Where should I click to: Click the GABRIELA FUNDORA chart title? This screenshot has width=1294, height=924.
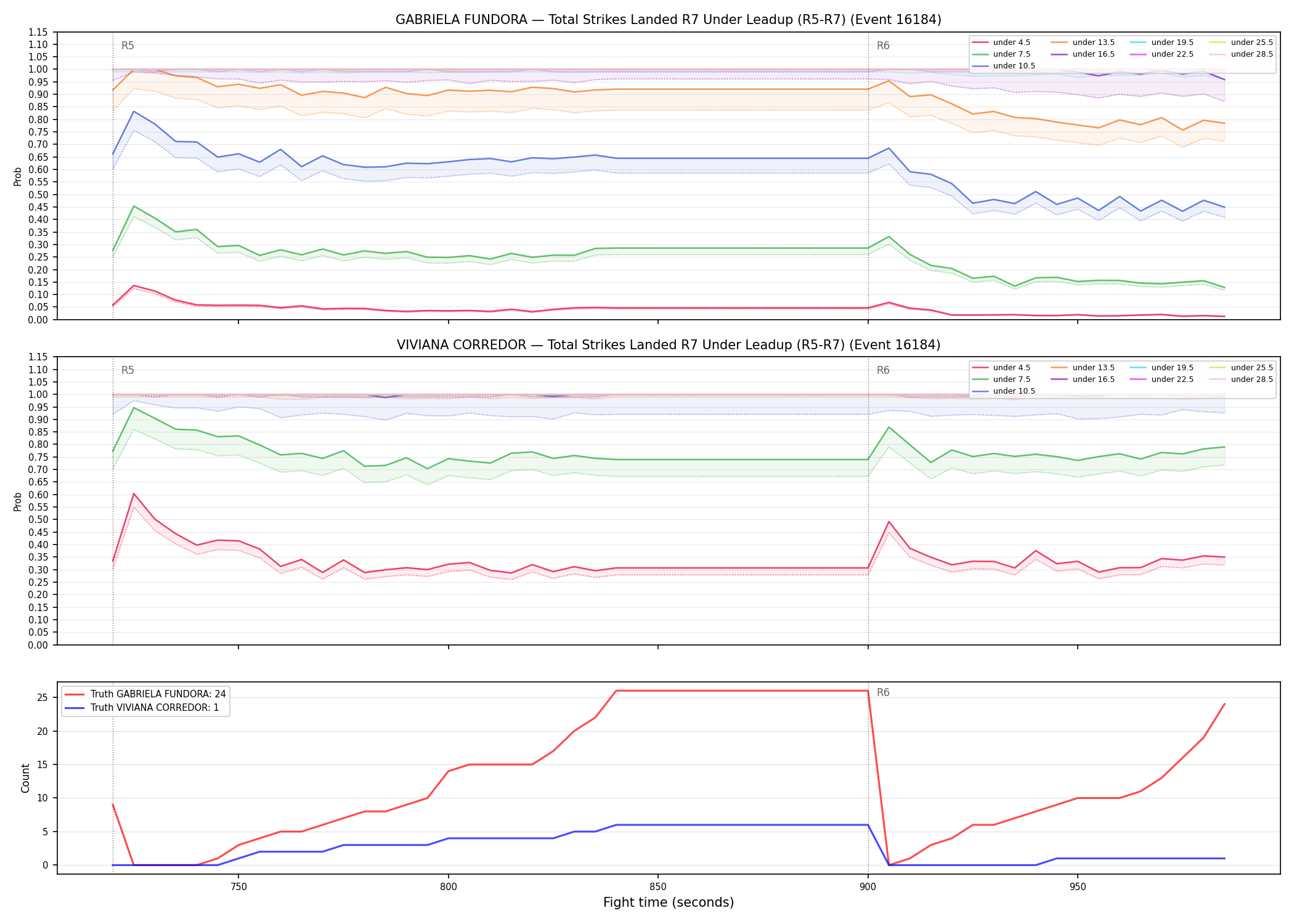(668, 20)
